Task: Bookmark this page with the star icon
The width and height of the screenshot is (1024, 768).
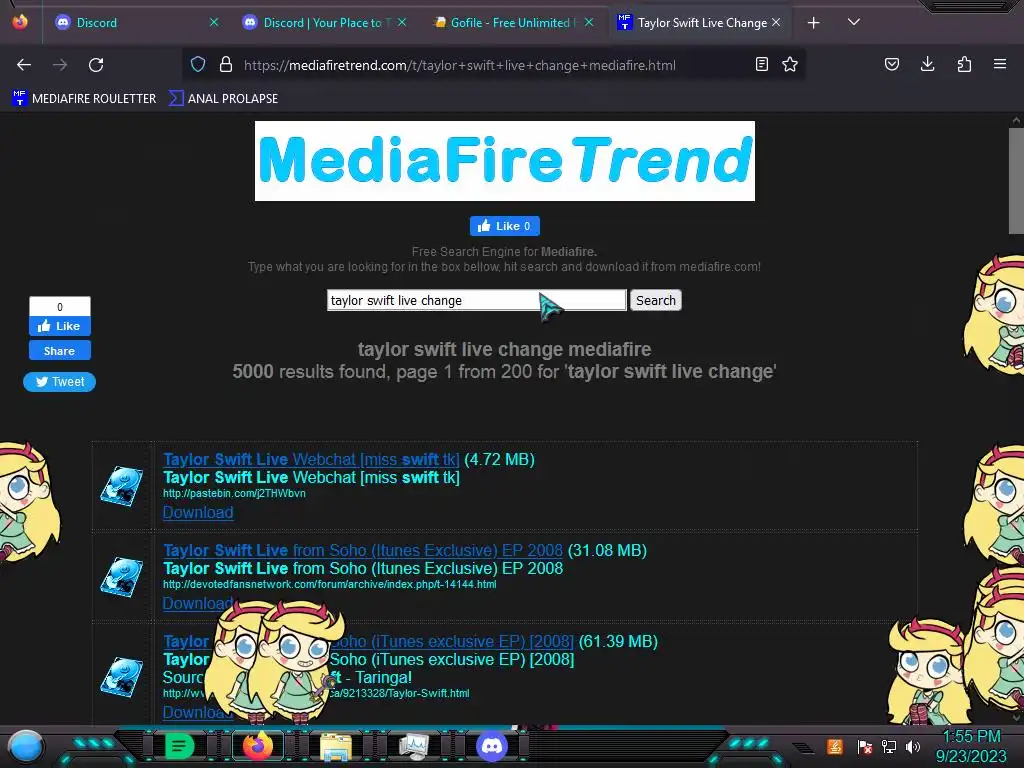Action: pos(790,65)
